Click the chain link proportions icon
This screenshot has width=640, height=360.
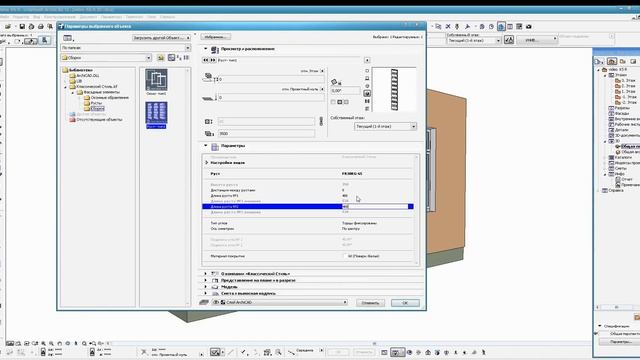[x=321, y=121]
